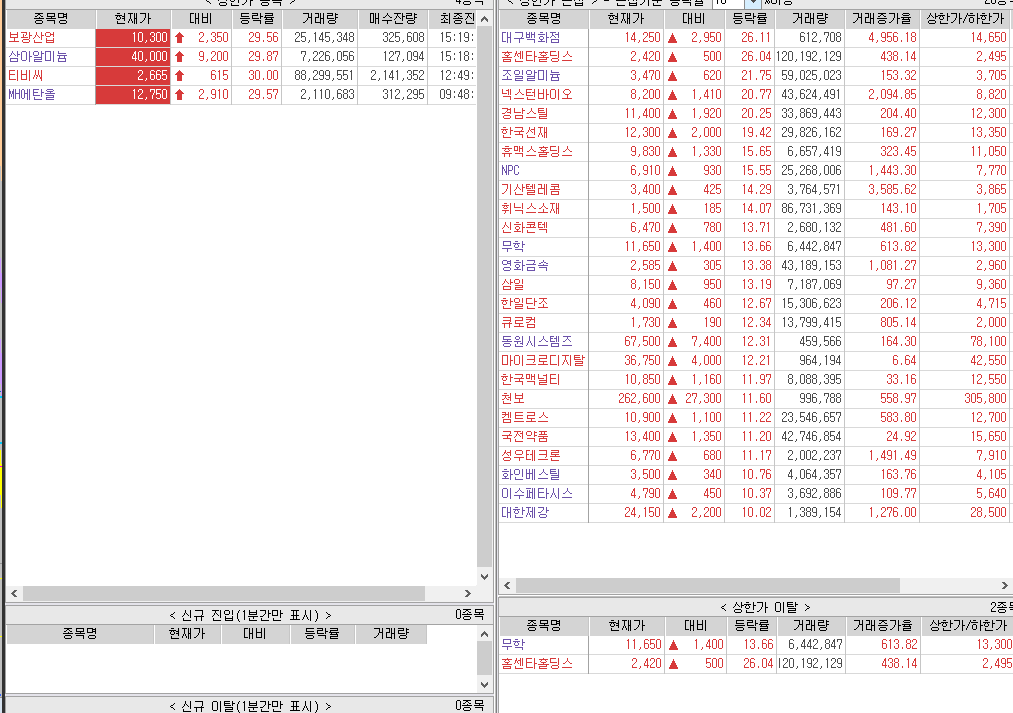The height and width of the screenshot is (713, 1013).
Task: Select MH에탄올 in the 상한가 list
Action: pos(32,95)
